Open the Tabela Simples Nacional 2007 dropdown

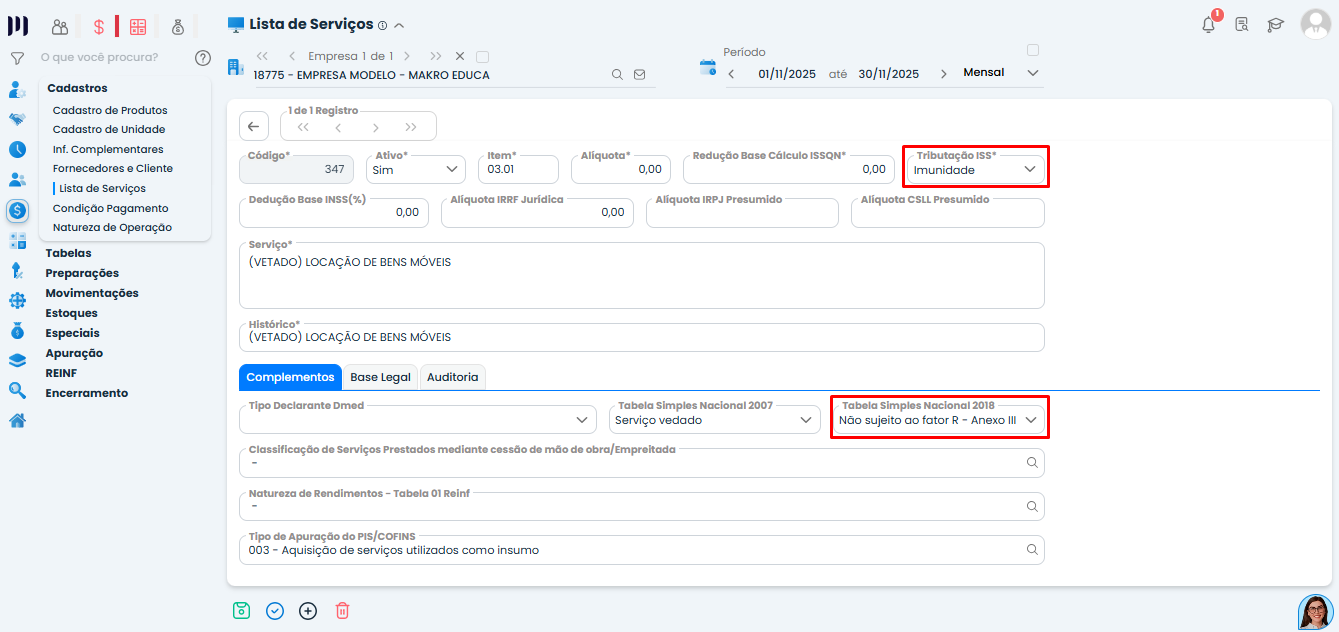point(714,420)
